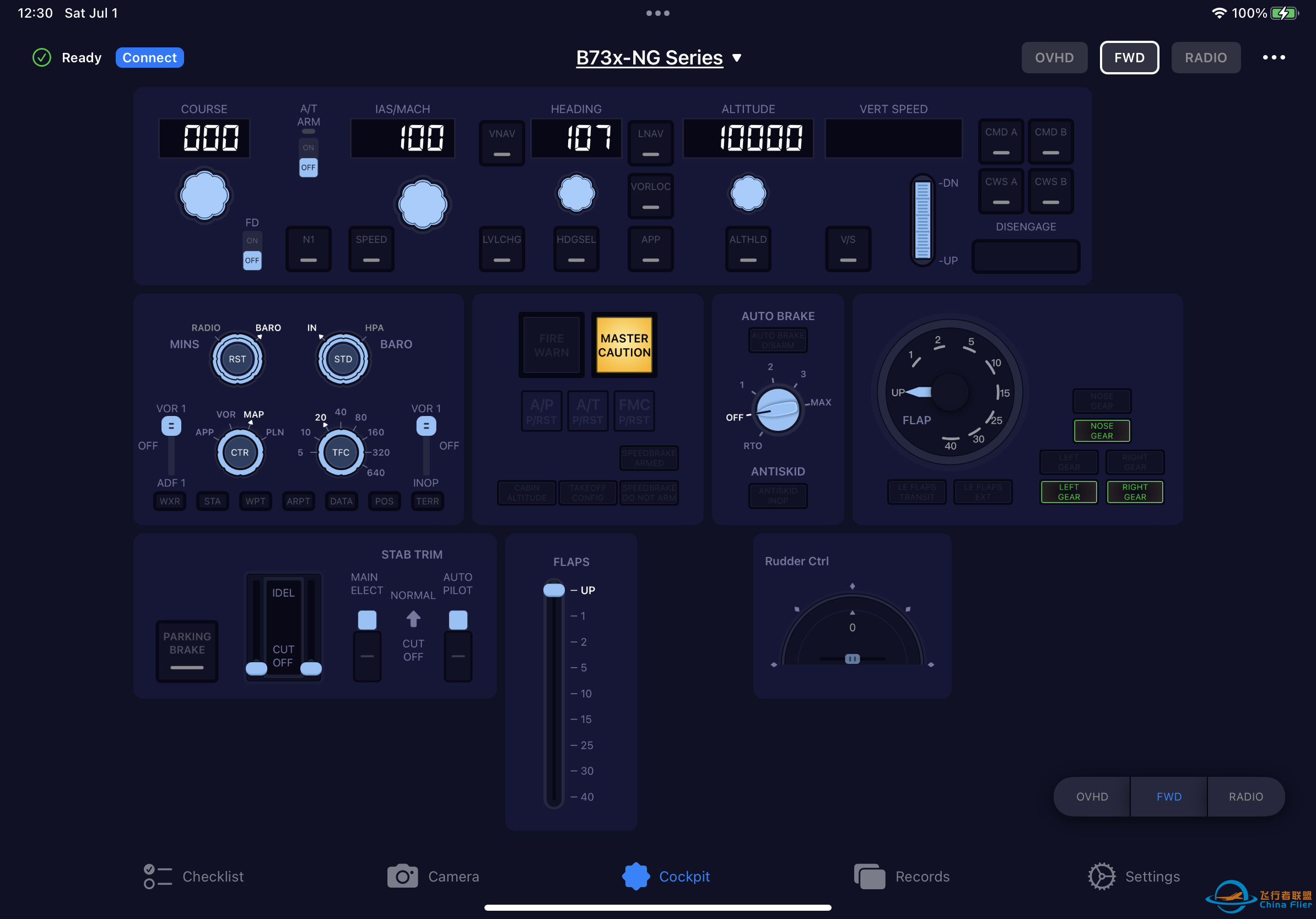Click the DISENGAGE bar
Viewport: 1316px width, 919px height.
(x=1026, y=256)
